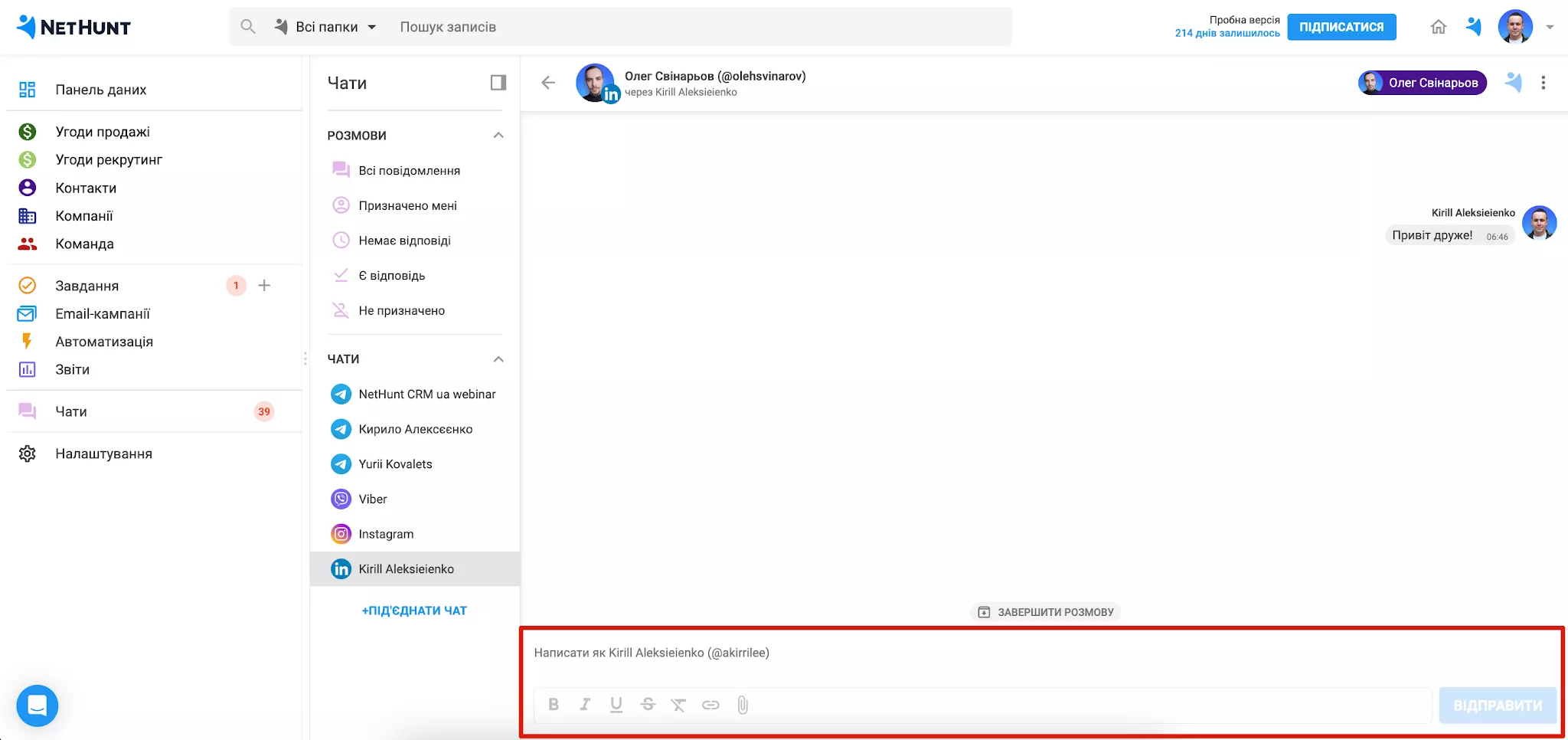Click the Чати icon in left sidebar
The image size is (1568, 740).
[27, 411]
